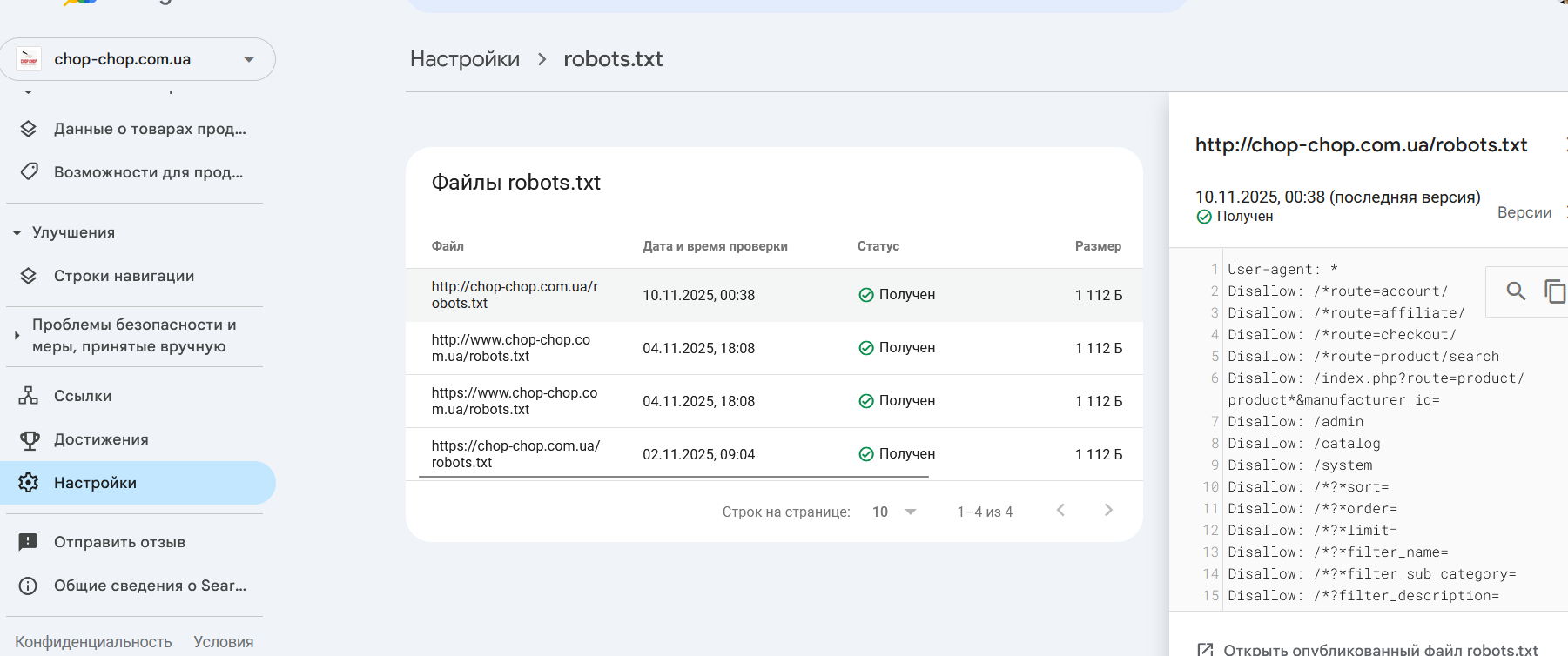
Task: Click the Версии button
Action: pos(1524,212)
